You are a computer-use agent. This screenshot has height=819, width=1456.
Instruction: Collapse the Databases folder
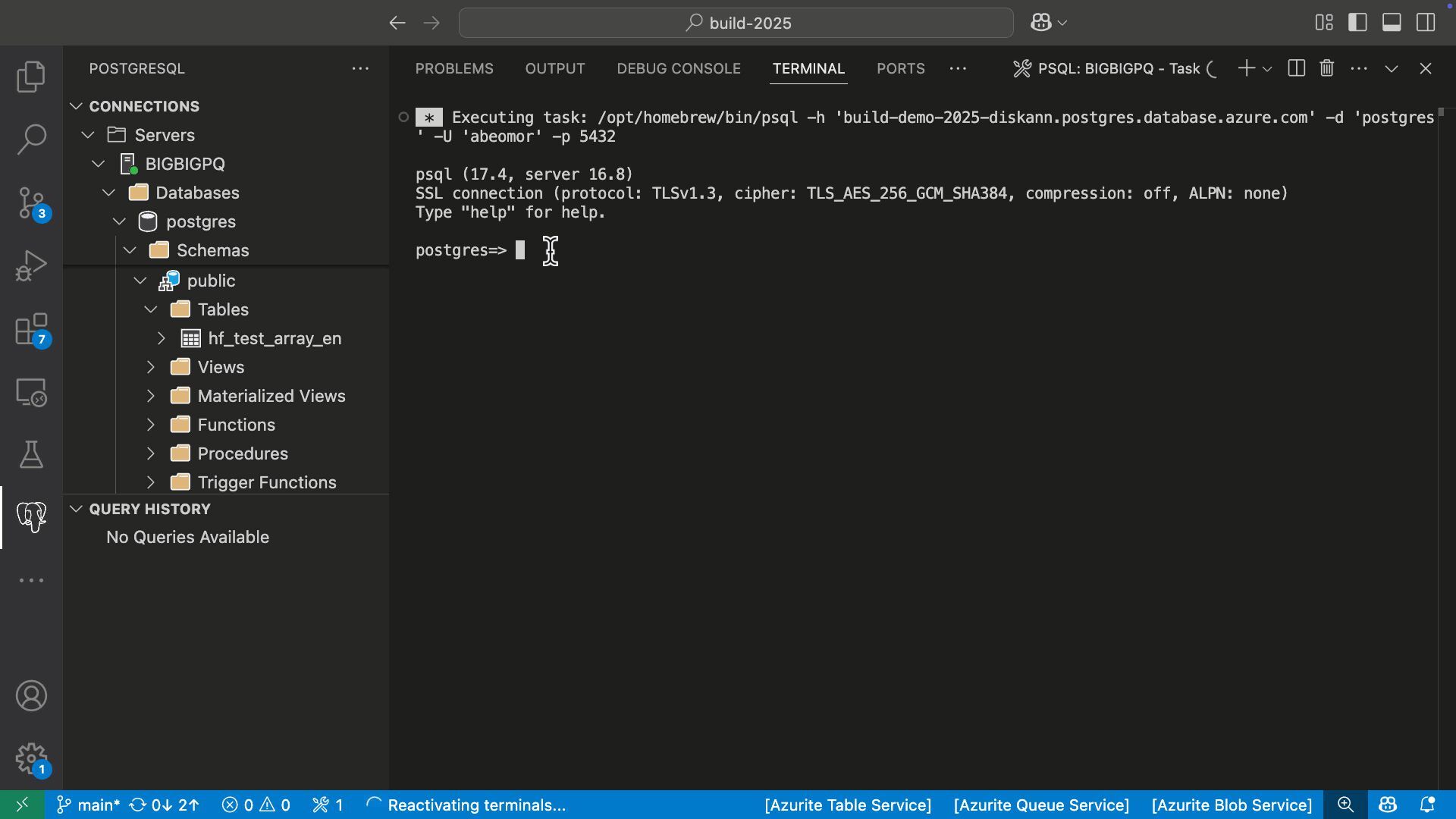click(109, 193)
